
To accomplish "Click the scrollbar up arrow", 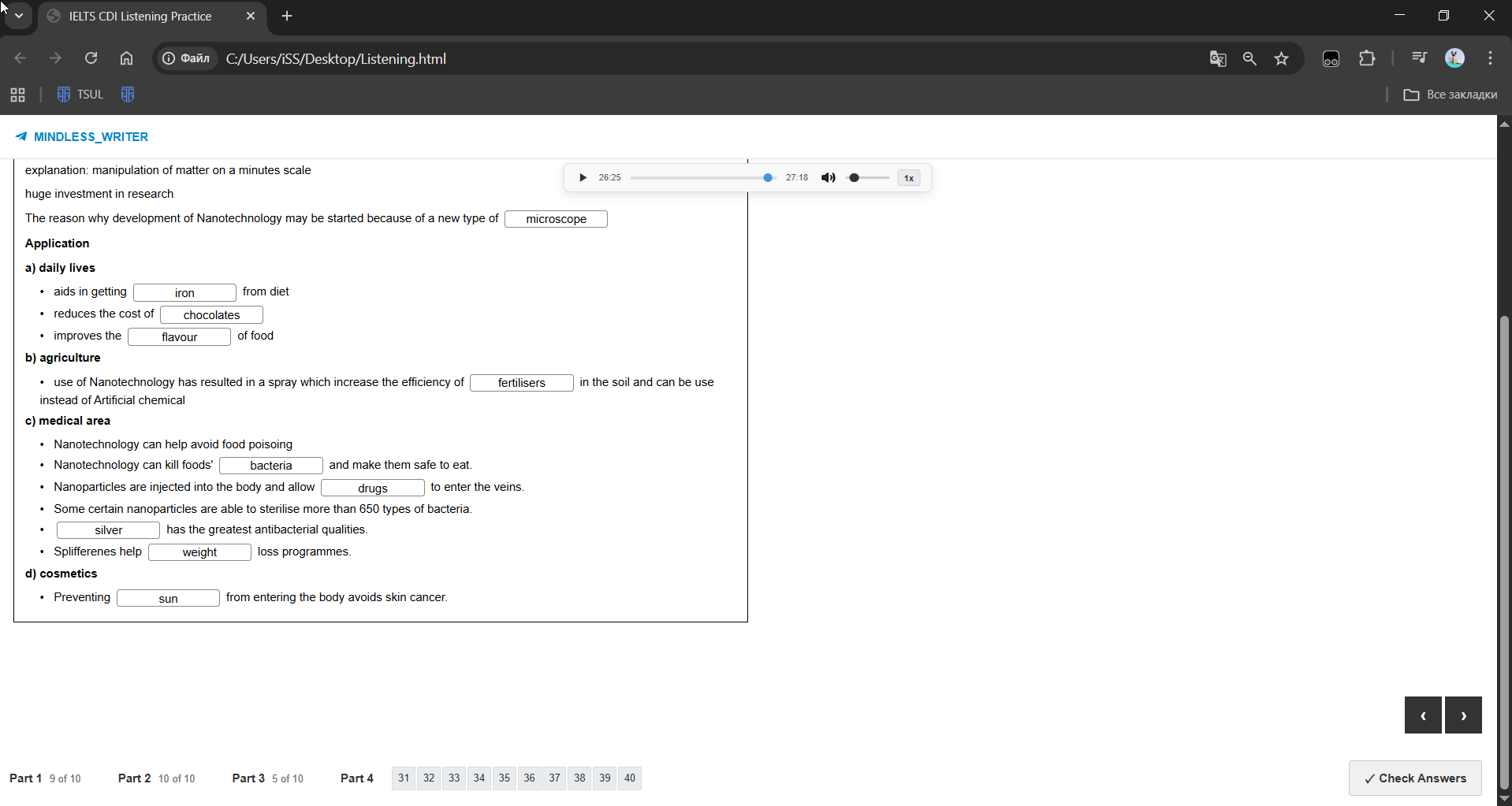I will [1504, 124].
